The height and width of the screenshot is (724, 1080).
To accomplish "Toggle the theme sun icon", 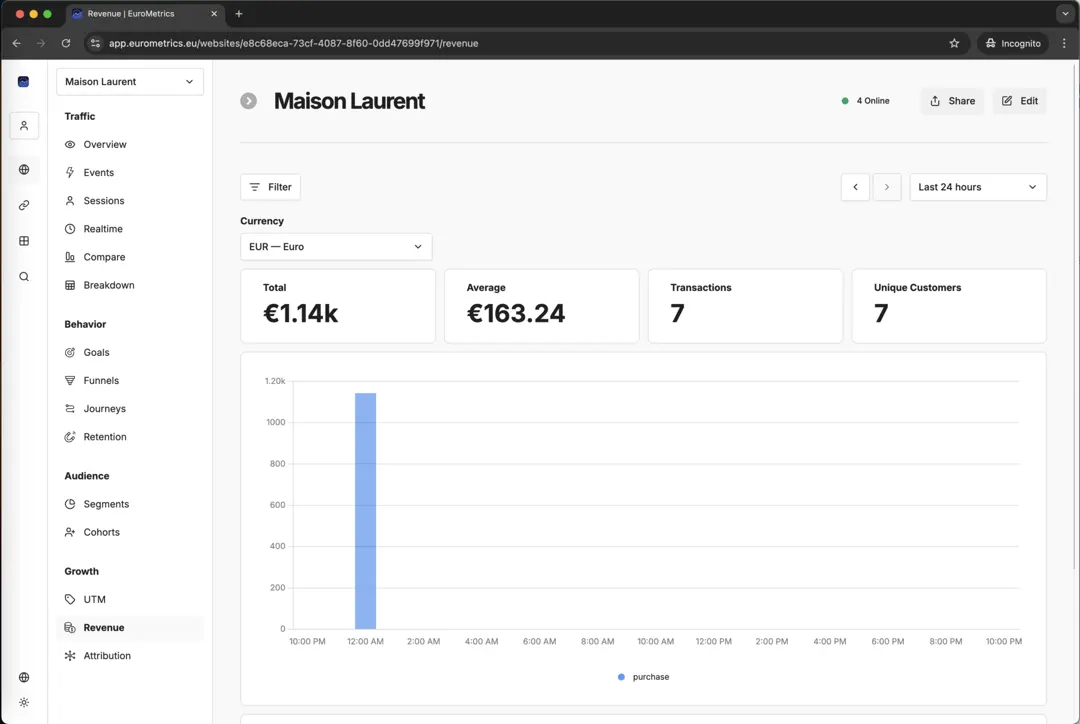I will (24, 703).
